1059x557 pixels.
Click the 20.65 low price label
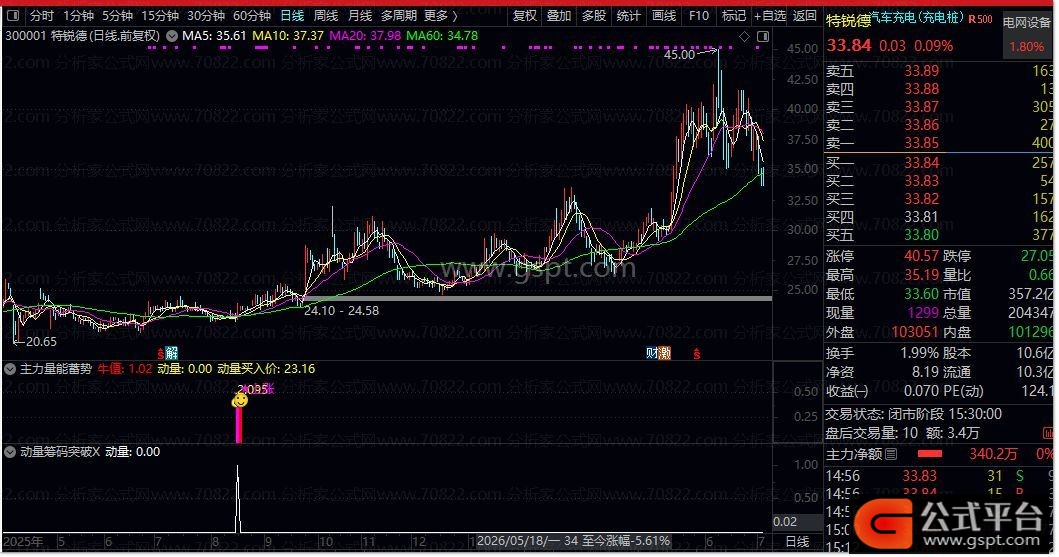[x=41, y=342]
